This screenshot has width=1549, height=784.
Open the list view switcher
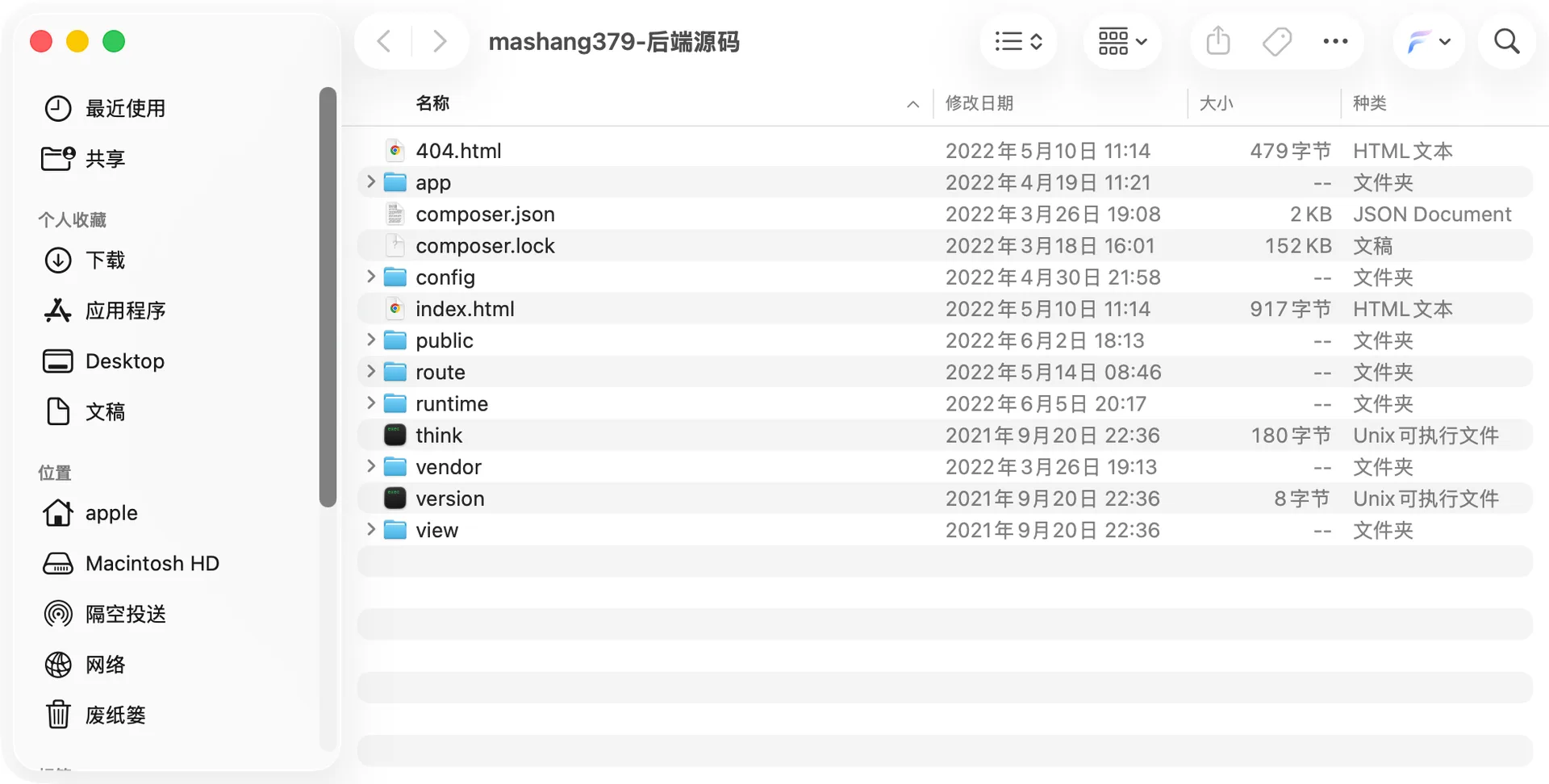[x=1018, y=41]
